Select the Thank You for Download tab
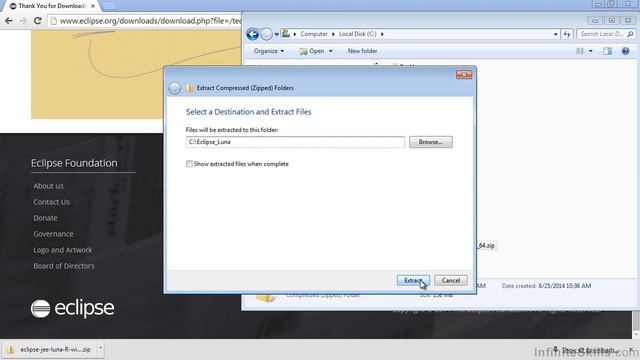This screenshot has height=360, width=640. [x=51, y=6]
